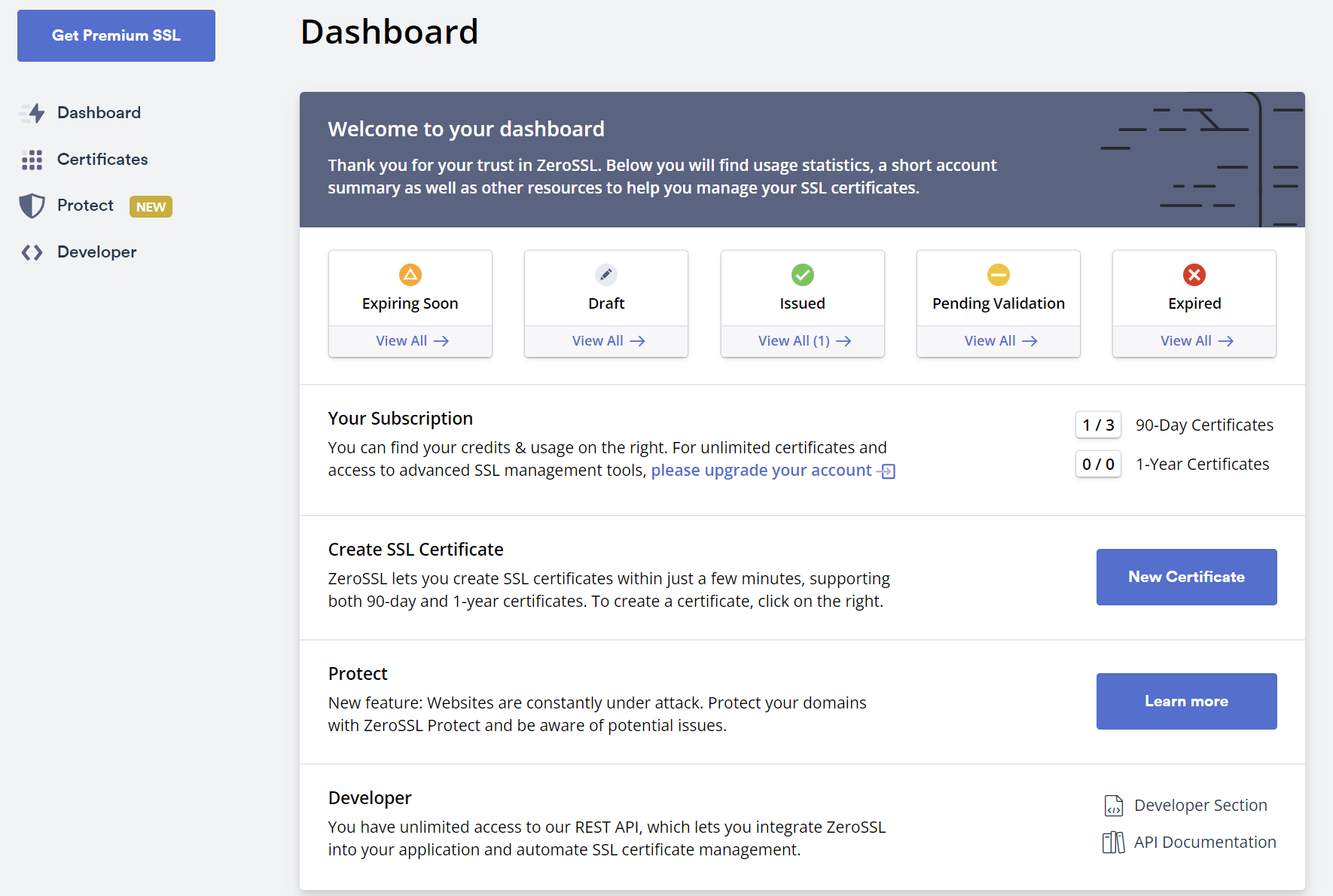1333x896 pixels.
Task: Click the Developer Section document icon
Action: (1114, 806)
